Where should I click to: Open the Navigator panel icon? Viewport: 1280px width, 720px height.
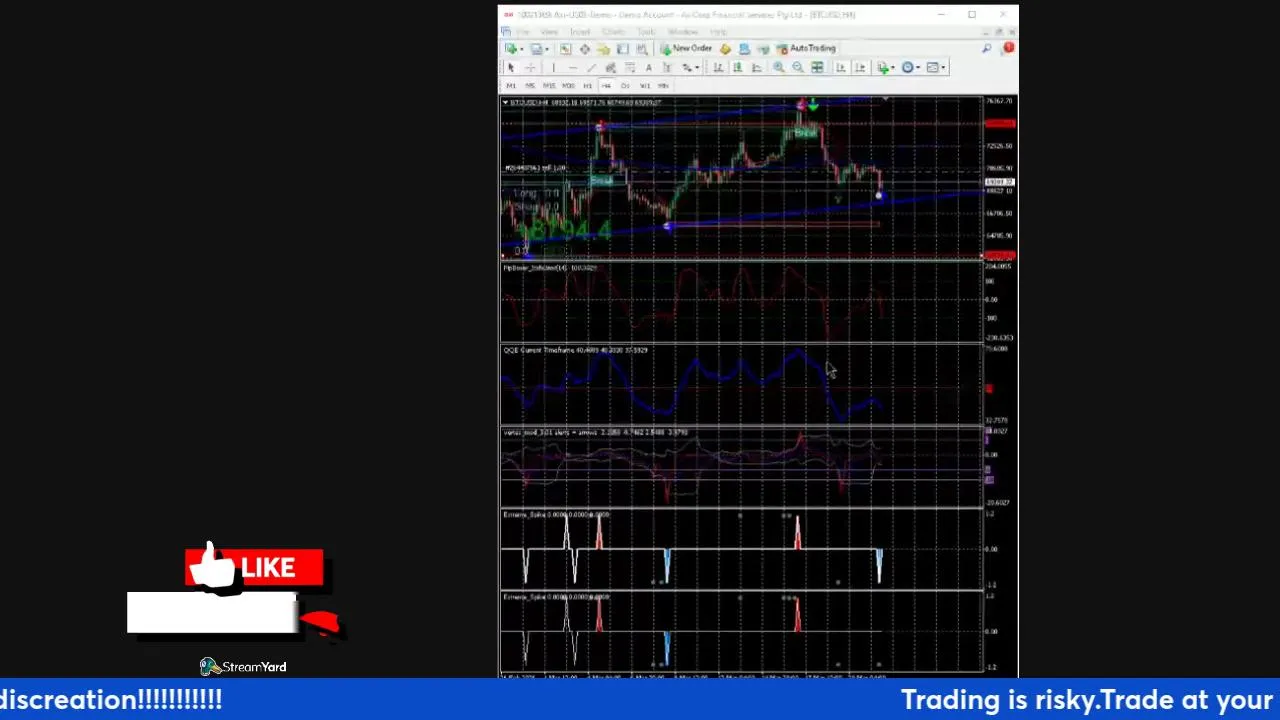tap(604, 49)
